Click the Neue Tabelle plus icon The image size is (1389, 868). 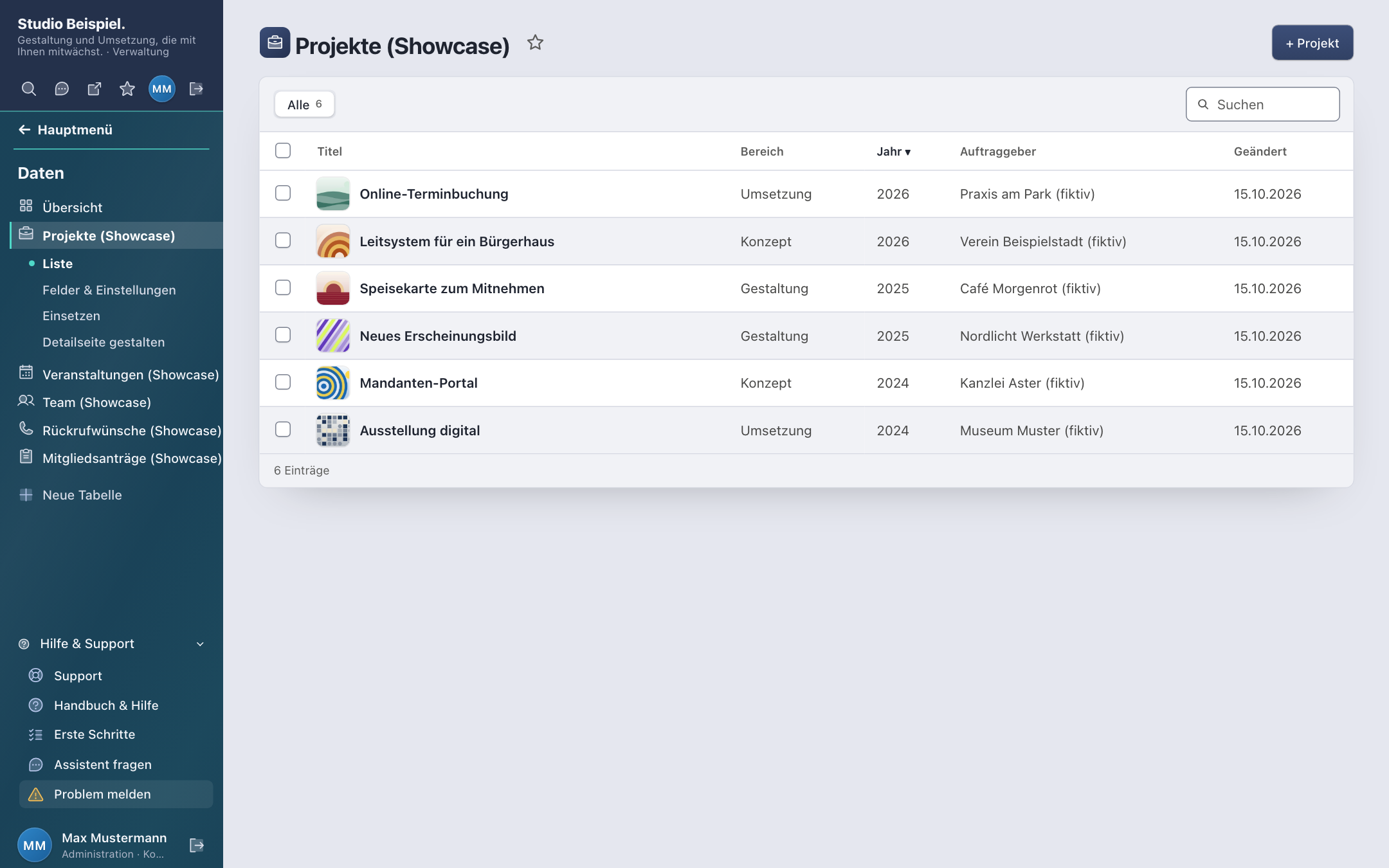pyautogui.click(x=26, y=494)
